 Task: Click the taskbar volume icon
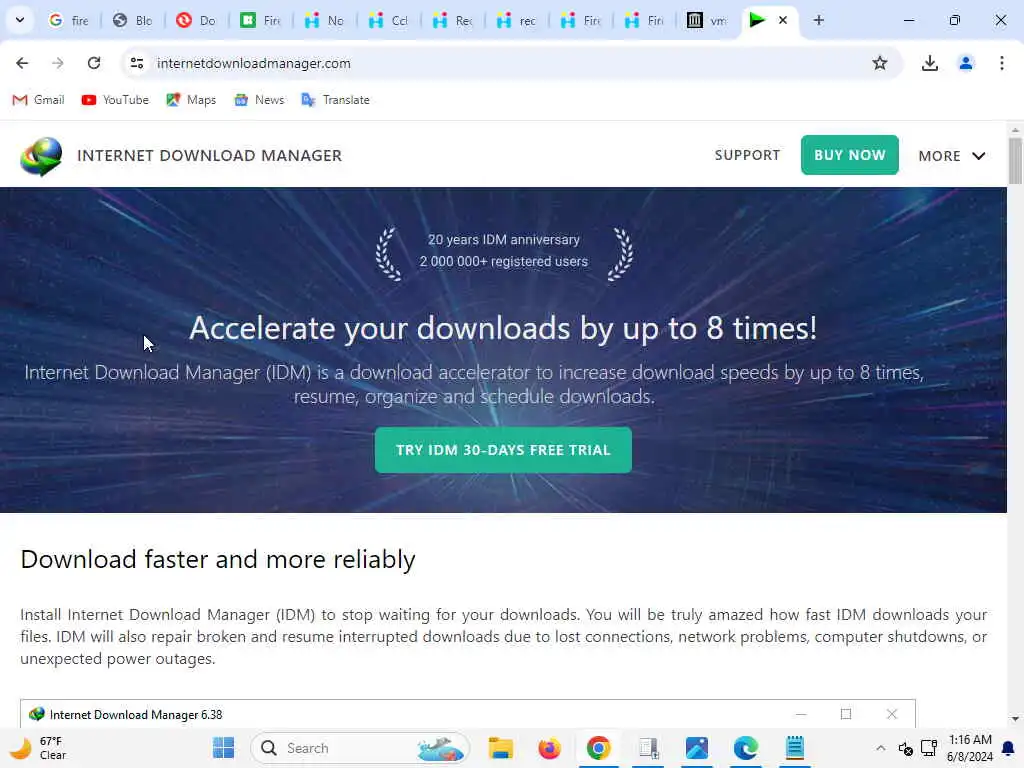pos(905,748)
